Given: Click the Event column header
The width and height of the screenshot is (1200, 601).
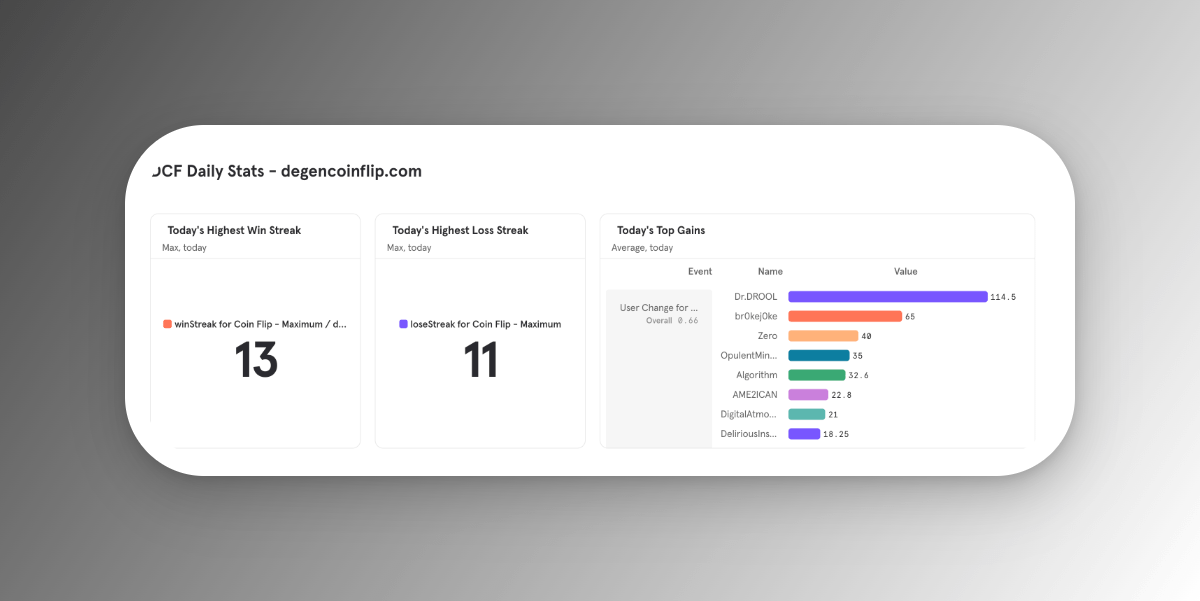Looking at the screenshot, I should [x=700, y=272].
